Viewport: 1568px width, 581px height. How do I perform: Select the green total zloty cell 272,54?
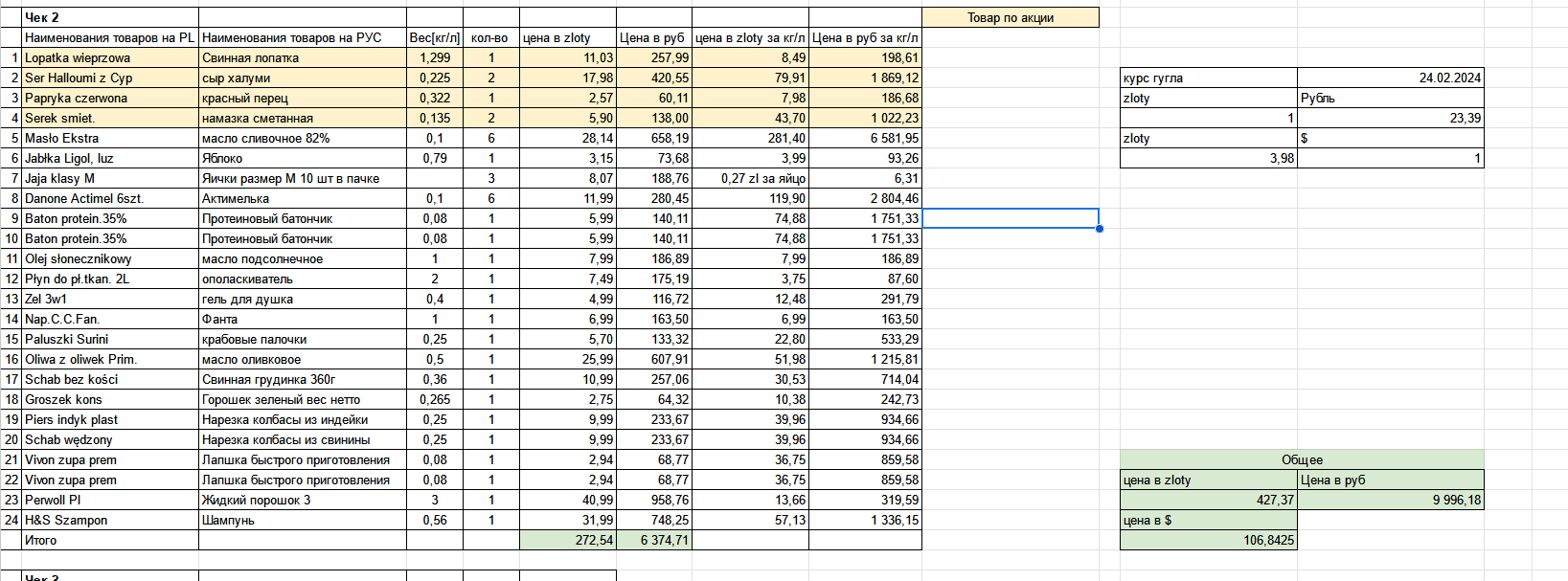(567, 540)
